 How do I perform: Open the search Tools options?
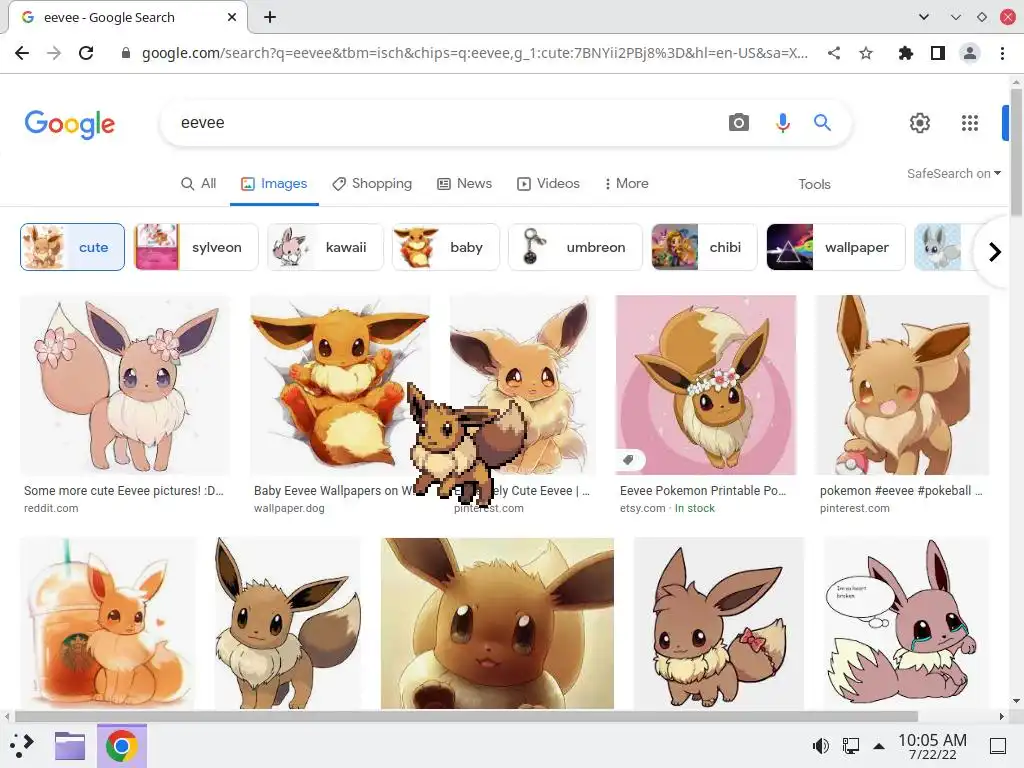tap(814, 184)
